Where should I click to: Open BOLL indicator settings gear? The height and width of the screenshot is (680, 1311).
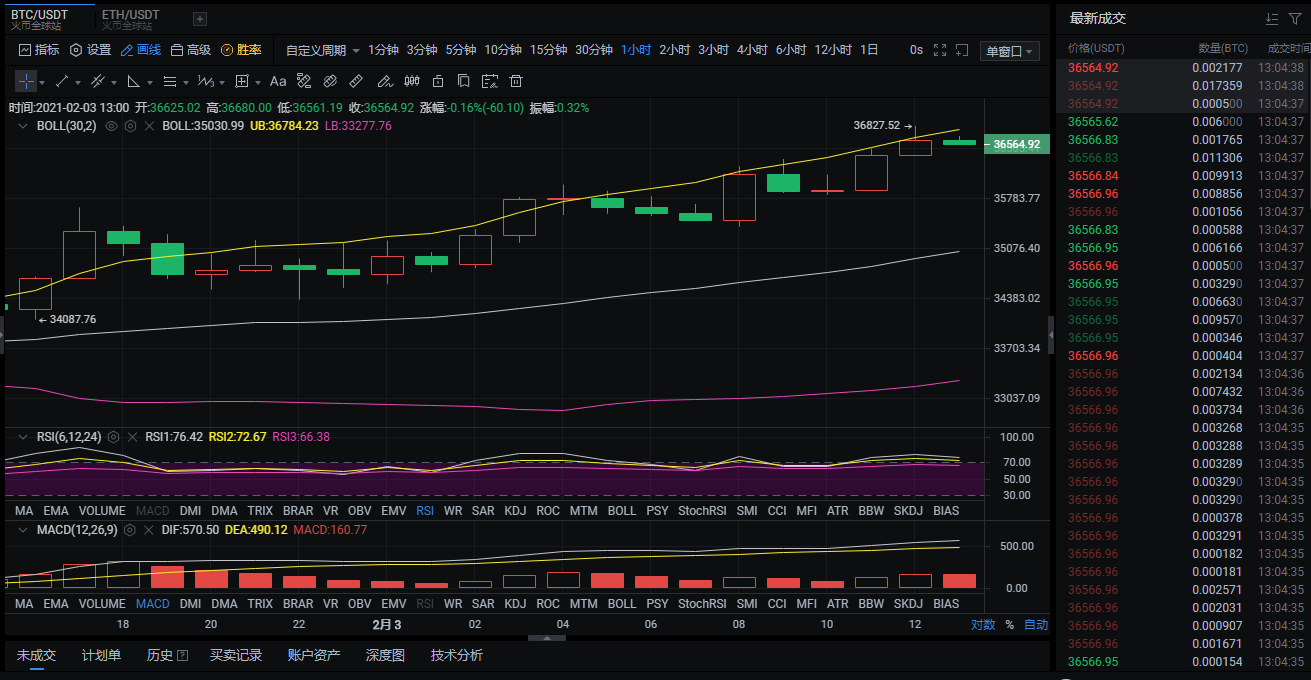click(130, 126)
